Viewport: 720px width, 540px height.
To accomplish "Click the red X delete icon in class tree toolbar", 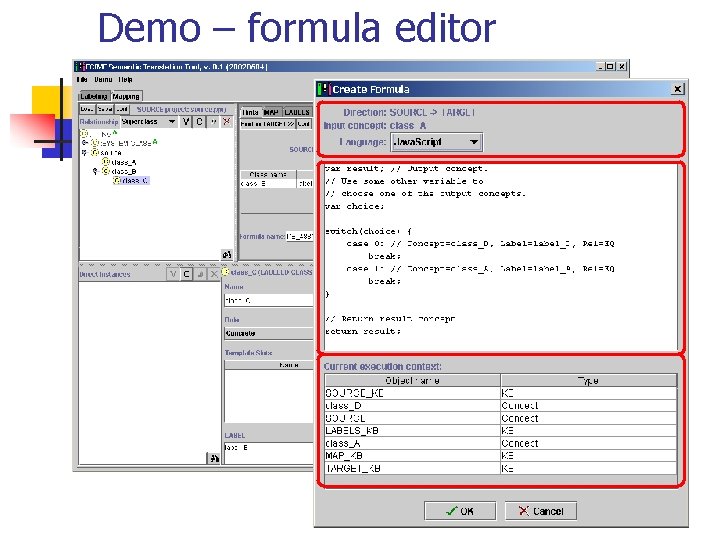I will pos(226,122).
